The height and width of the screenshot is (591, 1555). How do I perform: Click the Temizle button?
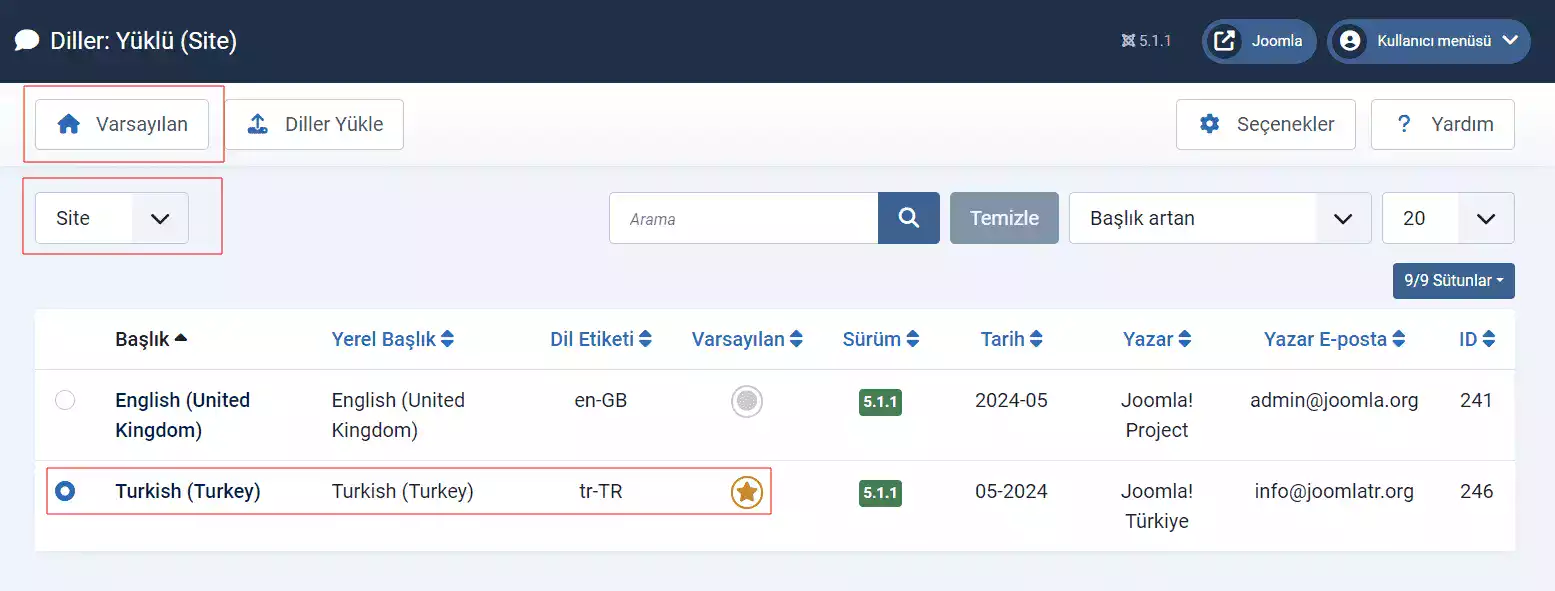pos(1003,218)
